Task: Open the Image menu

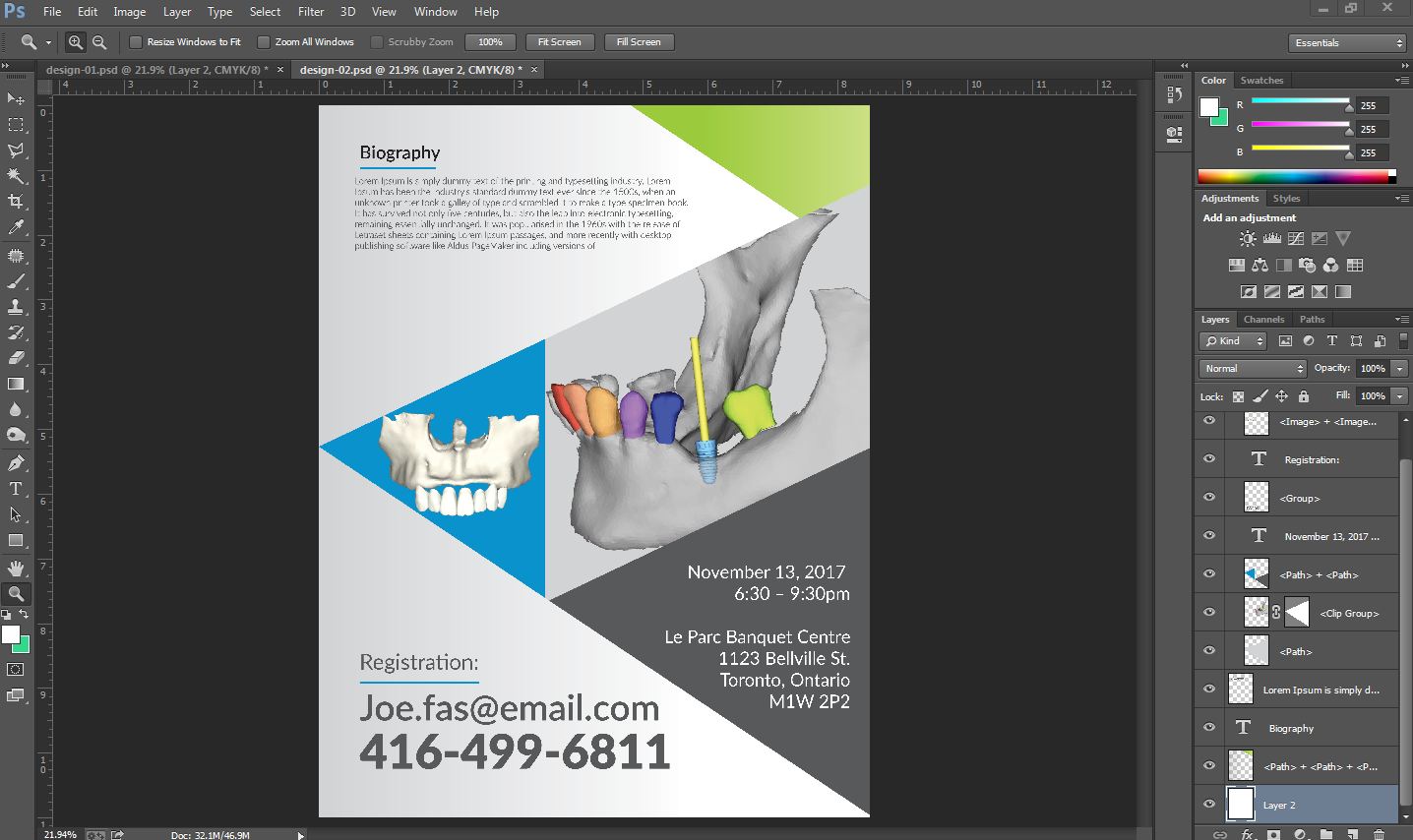Action: tap(129, 12)
